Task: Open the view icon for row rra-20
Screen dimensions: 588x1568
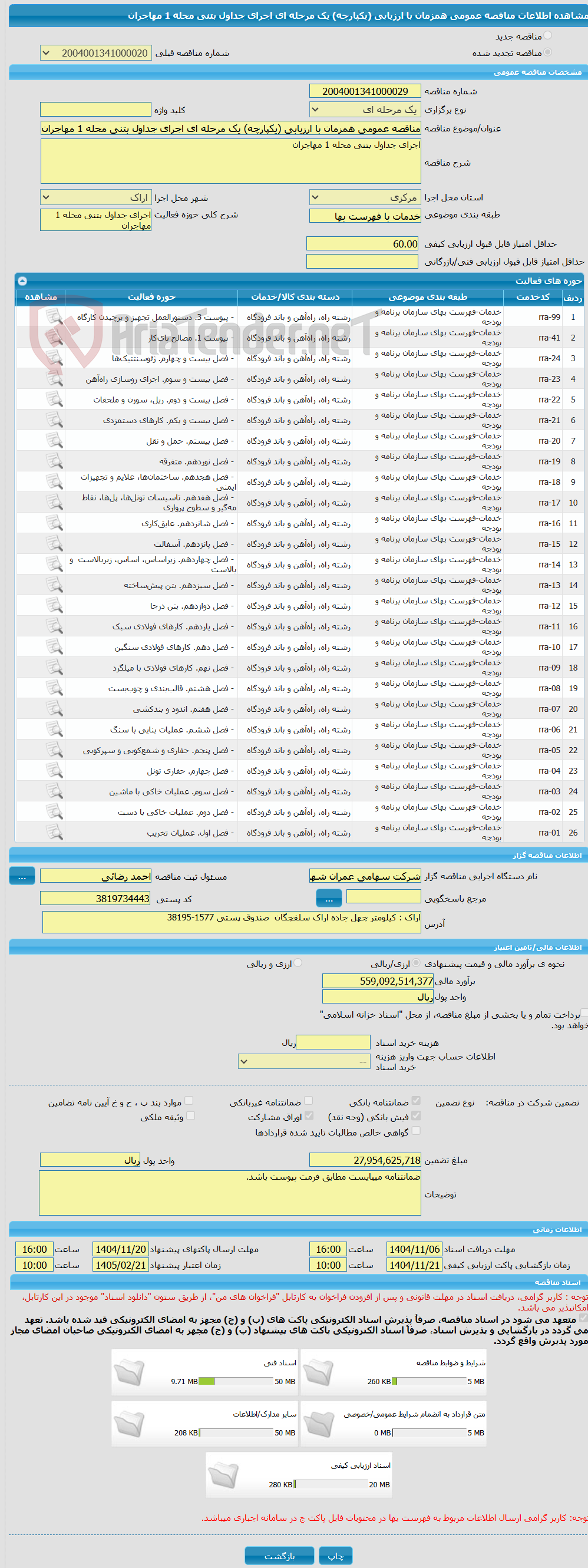Action: click(x=54, y=441)
